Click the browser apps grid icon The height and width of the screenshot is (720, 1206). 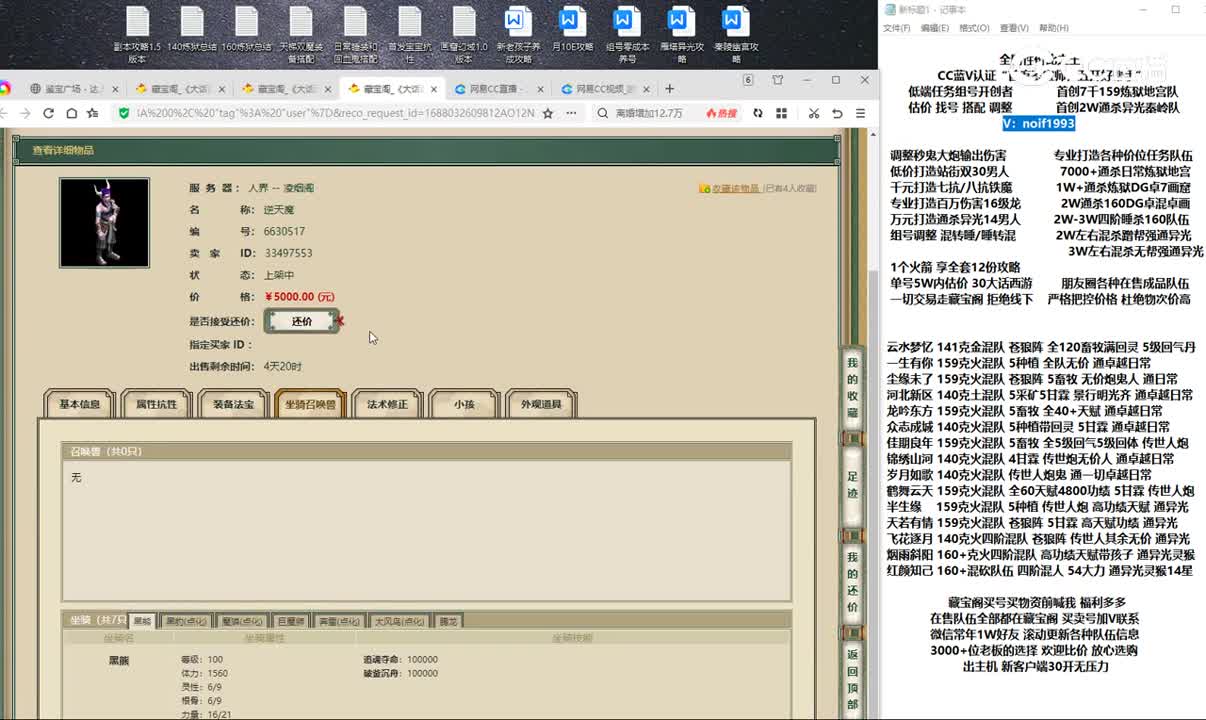point(781,113)
